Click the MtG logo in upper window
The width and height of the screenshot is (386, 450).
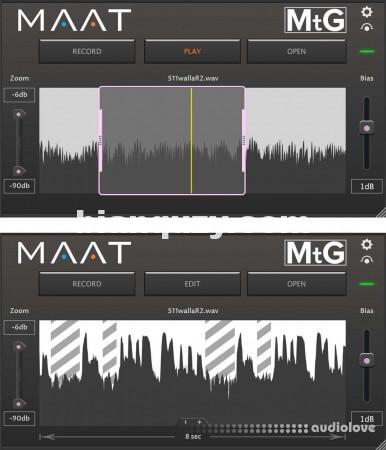(315, 20)
